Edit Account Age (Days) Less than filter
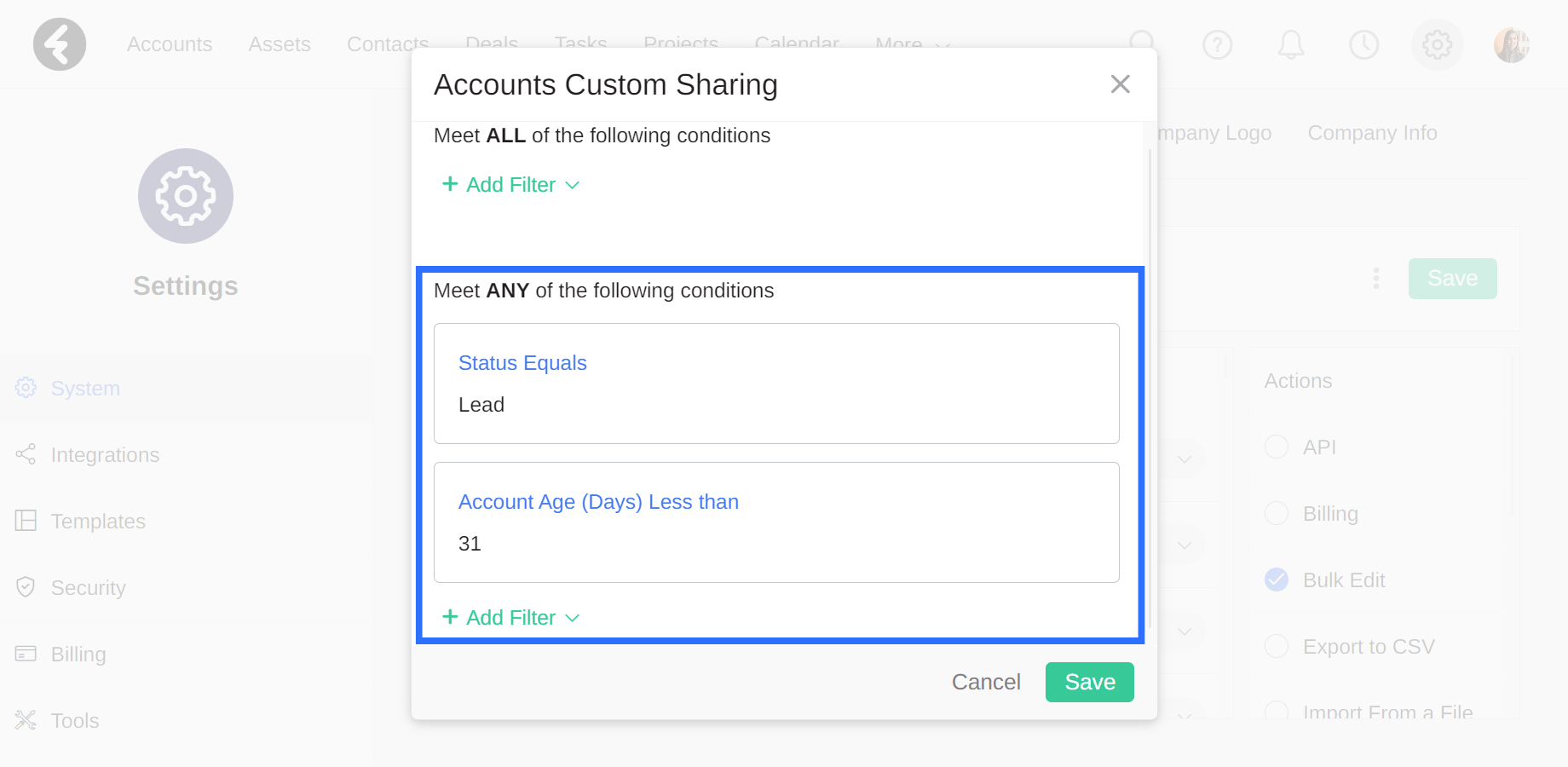Image resolution: width=1568 pixels, height=767 pixels. coord(598,502)
